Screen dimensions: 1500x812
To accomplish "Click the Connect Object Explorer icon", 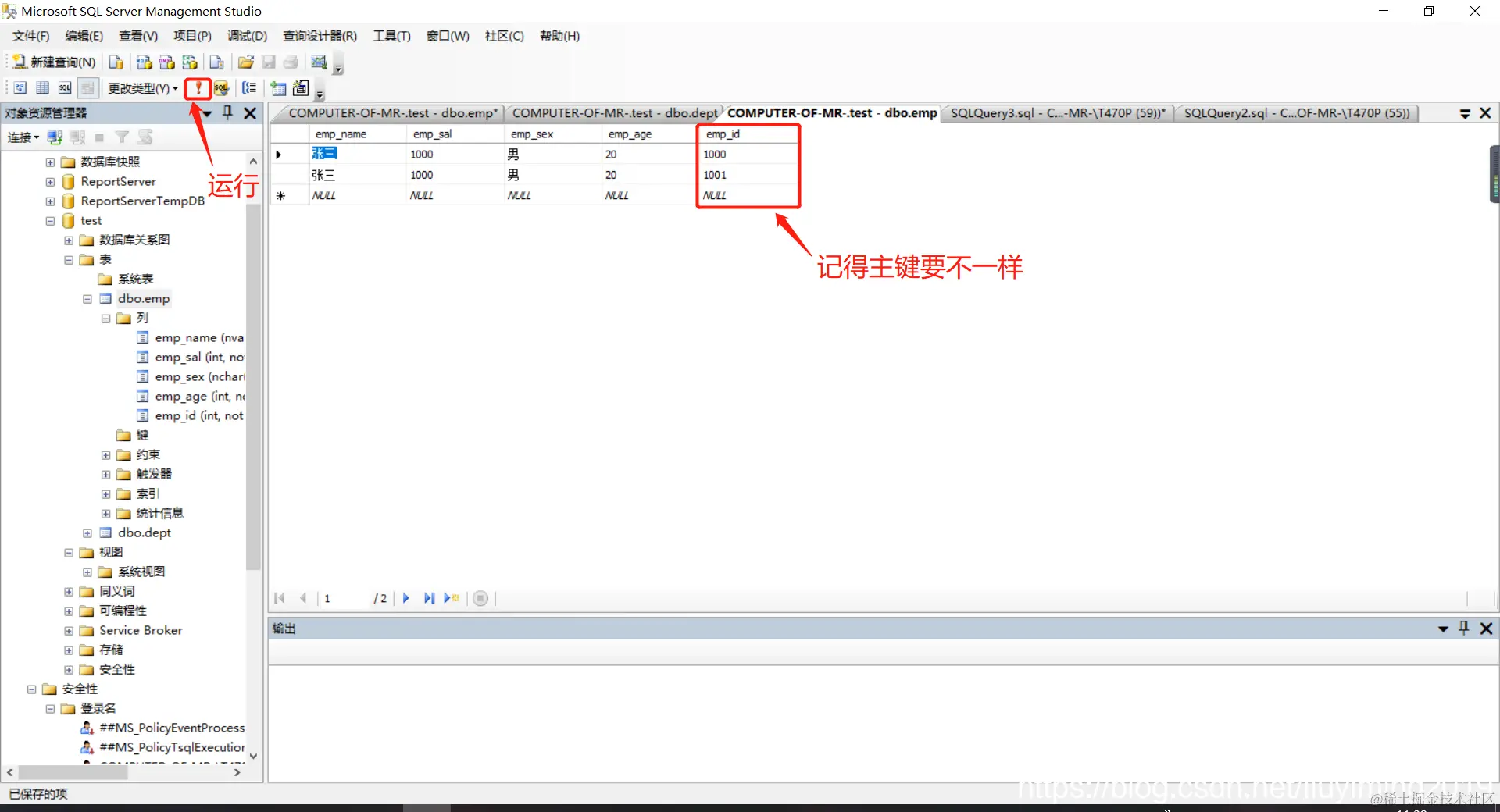I will [55, 137].
